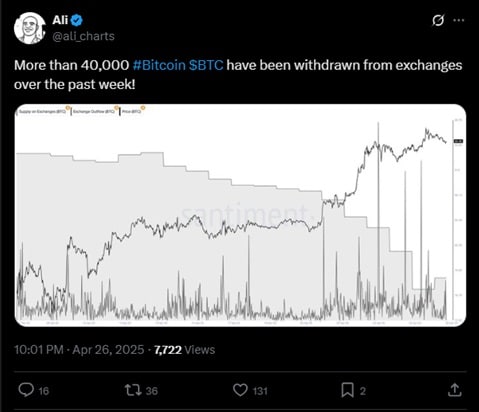Select Price (BTC) chart legend item

tap(132, 111)
